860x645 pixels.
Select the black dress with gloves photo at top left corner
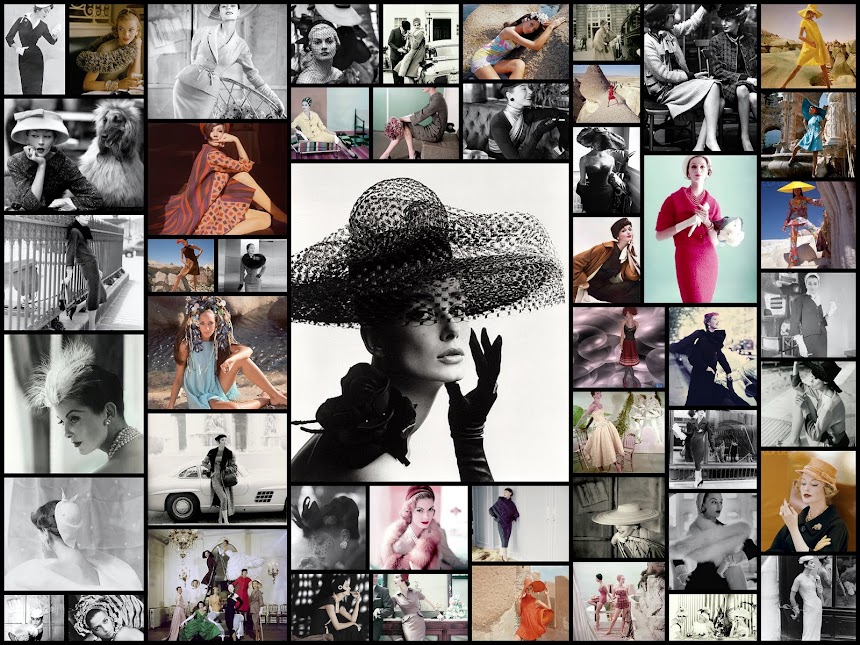(x=35, y=49)
